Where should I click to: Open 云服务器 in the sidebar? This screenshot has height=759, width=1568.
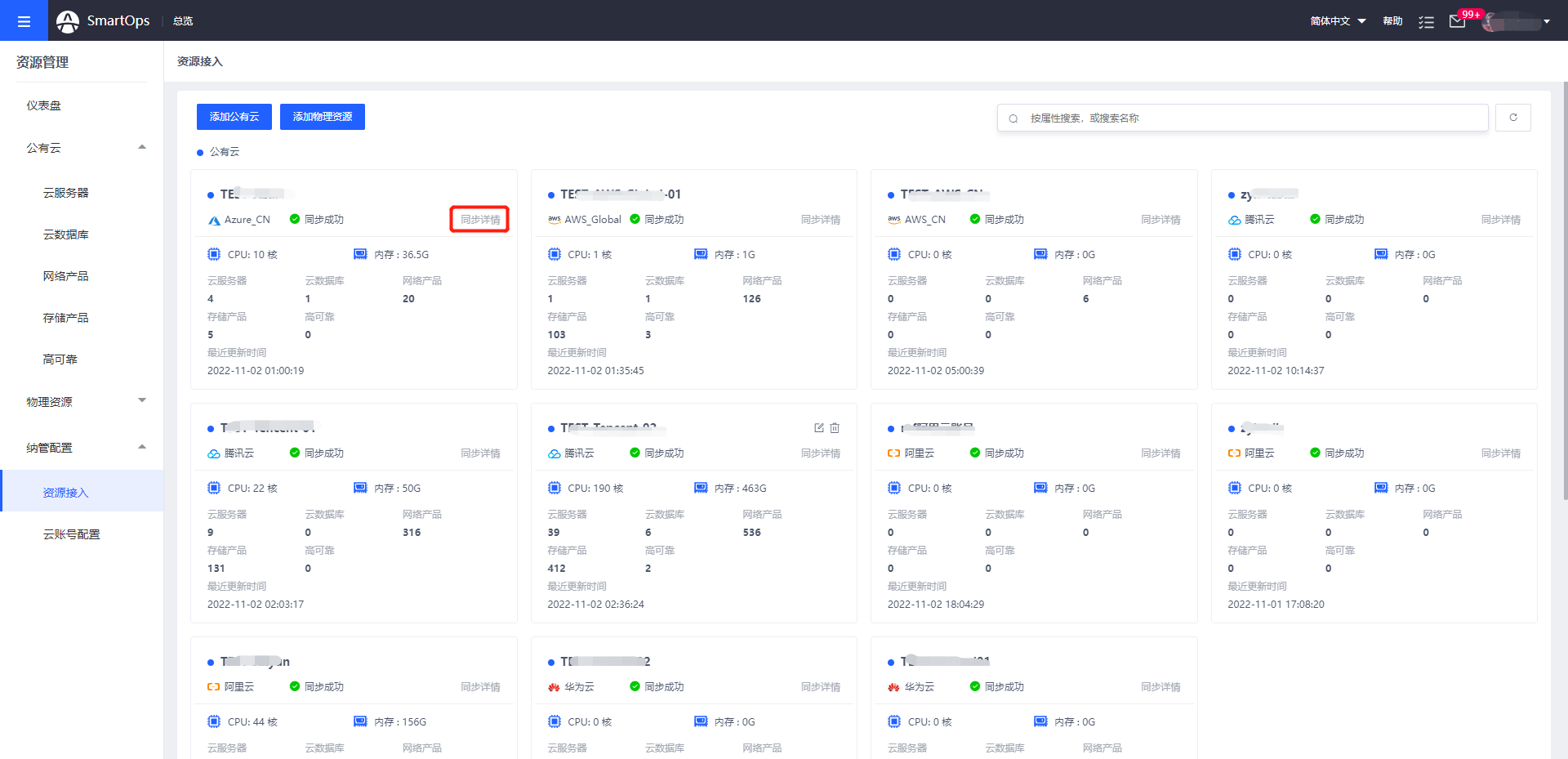65,193
